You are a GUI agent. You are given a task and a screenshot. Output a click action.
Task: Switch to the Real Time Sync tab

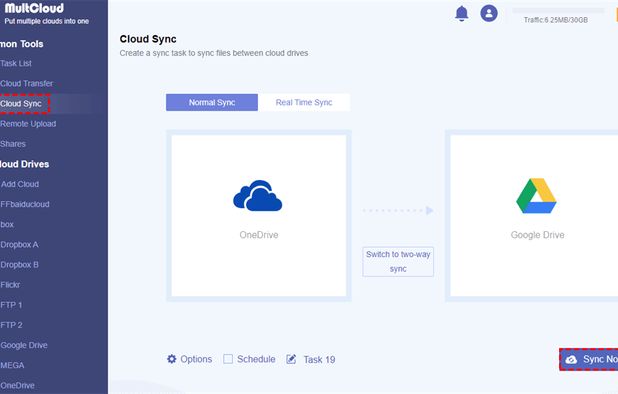(304, 102)
